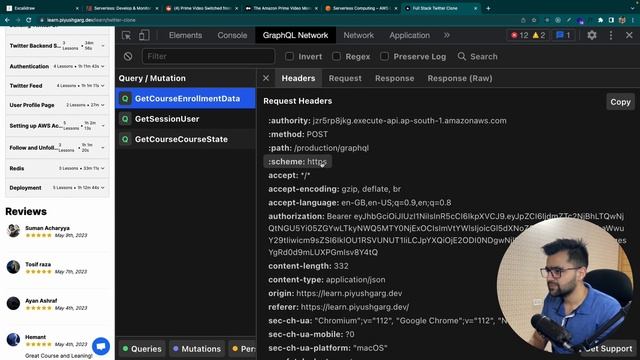
Task: Enable the Preserve Log checkbox
Action: (x=384, y=56)
